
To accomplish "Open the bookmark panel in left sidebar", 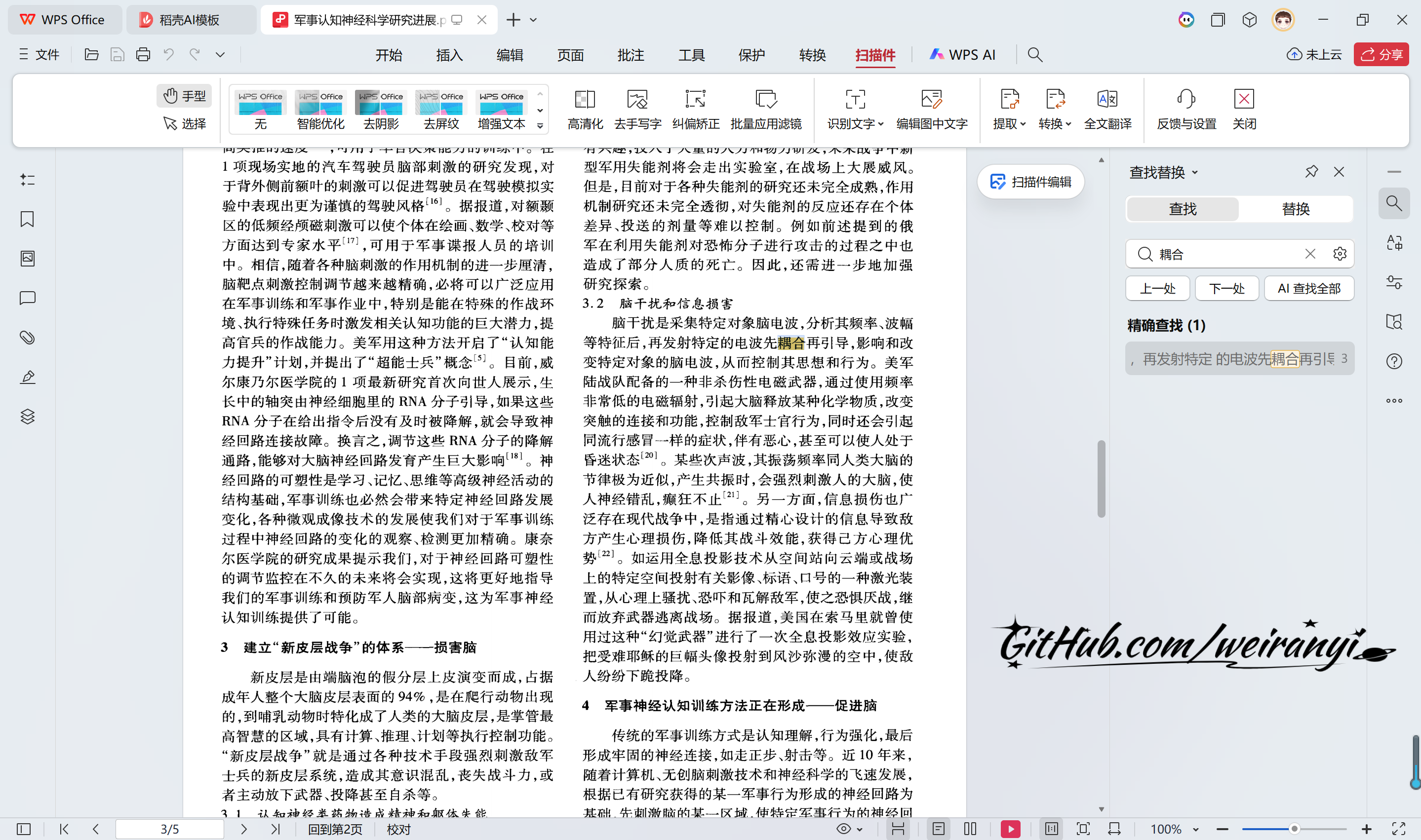I will (27, 219).
